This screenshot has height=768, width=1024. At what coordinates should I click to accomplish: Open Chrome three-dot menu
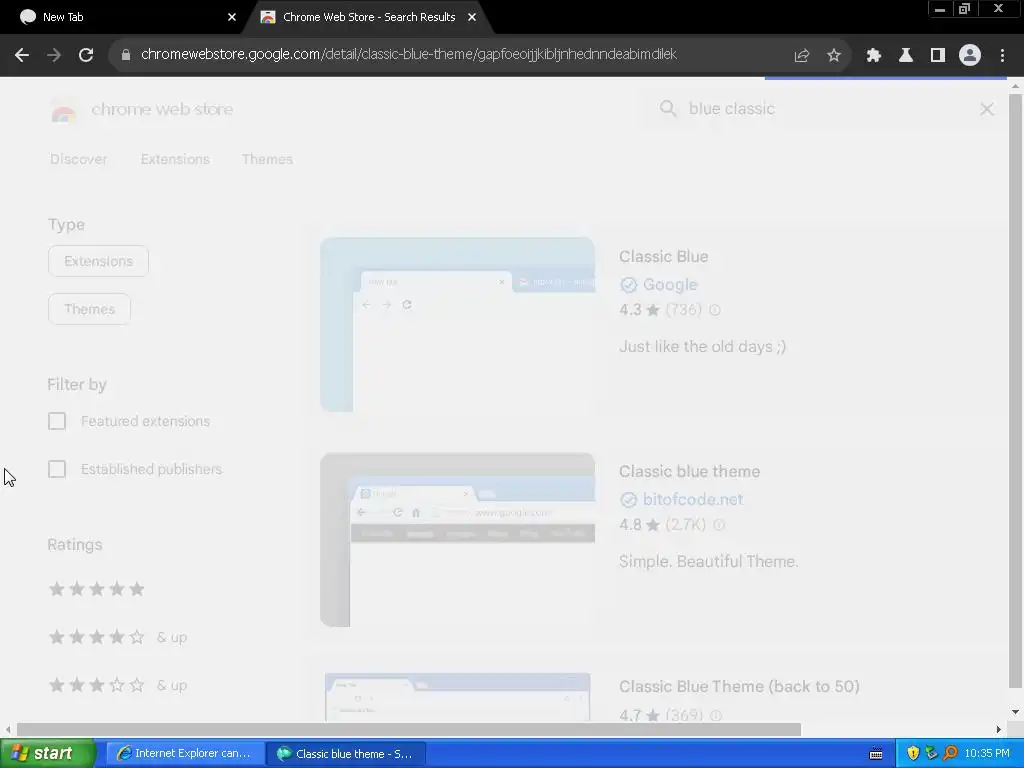[1002, 56]
